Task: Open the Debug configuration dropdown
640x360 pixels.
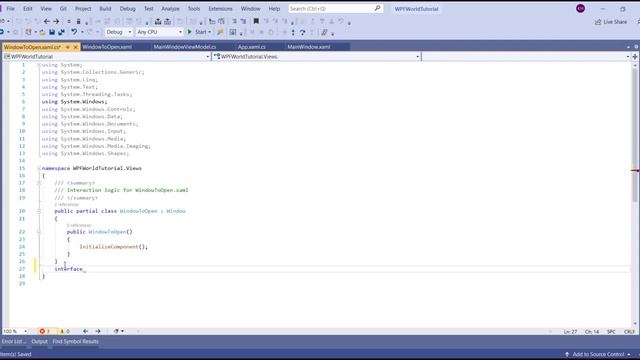Action: point(119,32)
